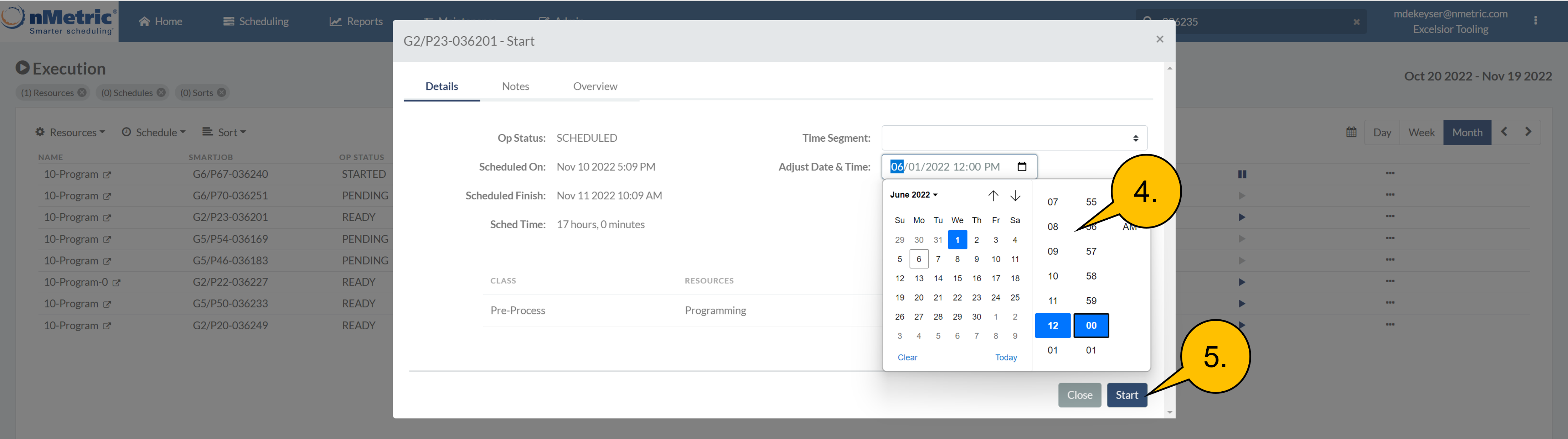Remove the (0) Schedules filter chip
Viewport: 1568px width, 439px height.
tap(161, 93)
